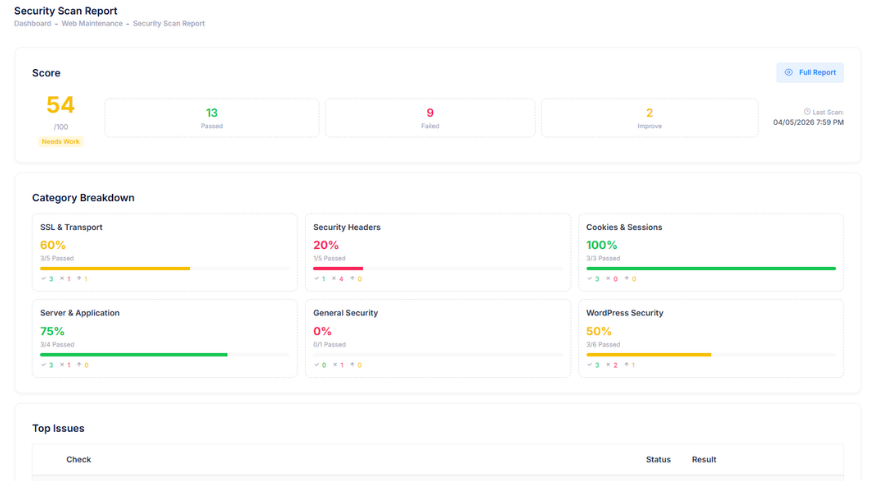Image resolution: width=875 pixels, height=481 pixels.
Task: Click the Security Headers category title
Action: (347, 227)
